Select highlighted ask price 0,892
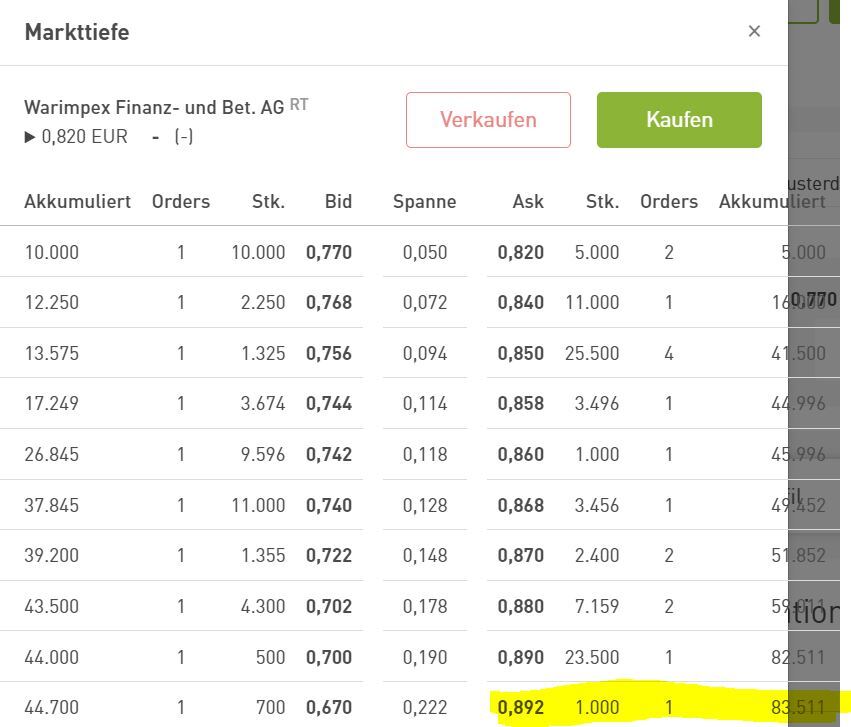 (520, 707)
